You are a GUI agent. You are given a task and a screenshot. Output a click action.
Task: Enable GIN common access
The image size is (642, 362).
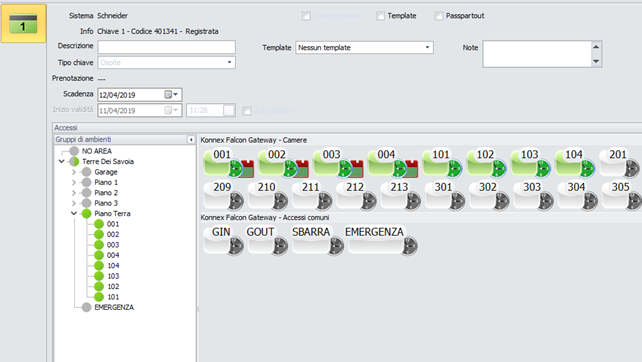224,240
